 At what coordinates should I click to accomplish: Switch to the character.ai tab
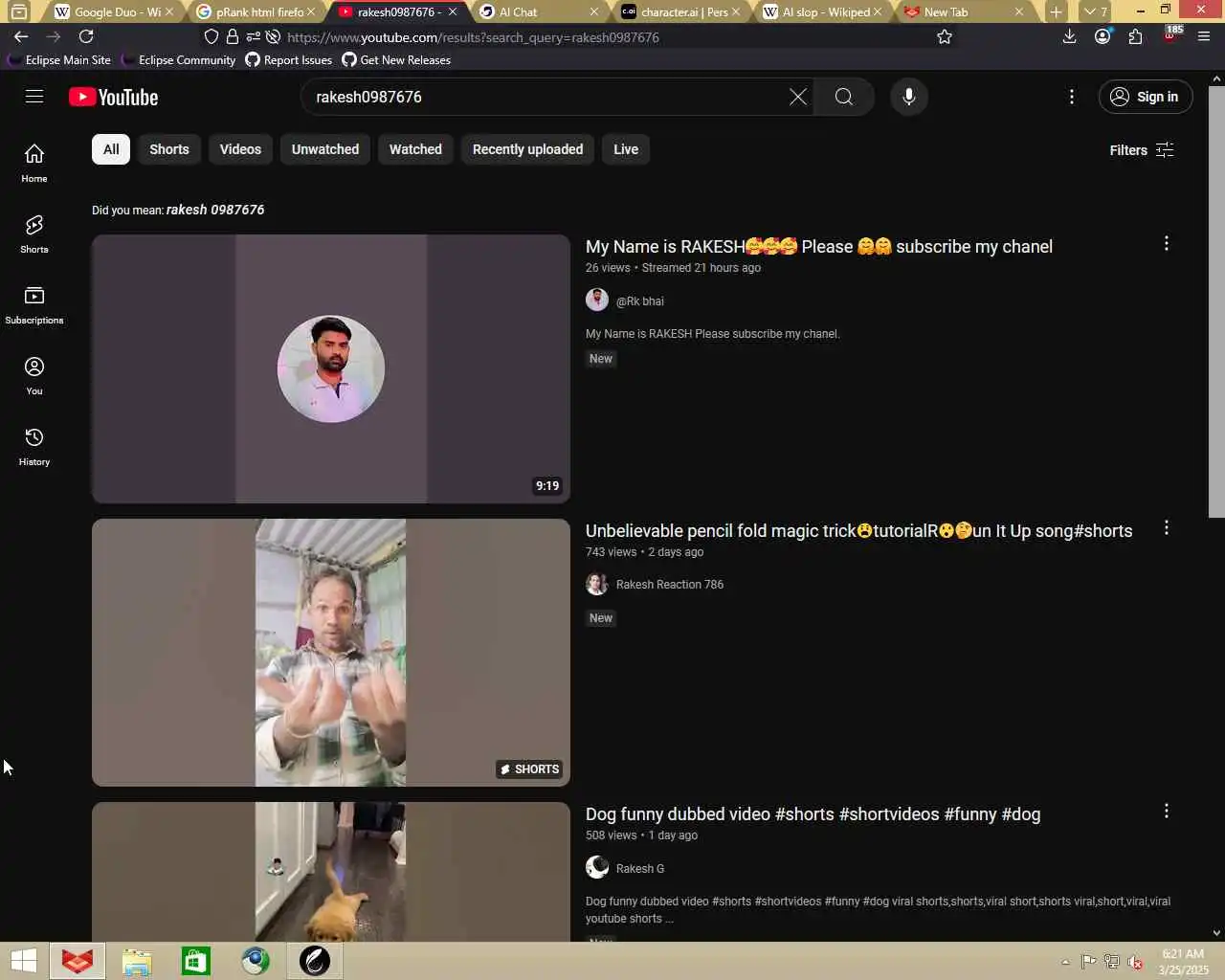679,11
